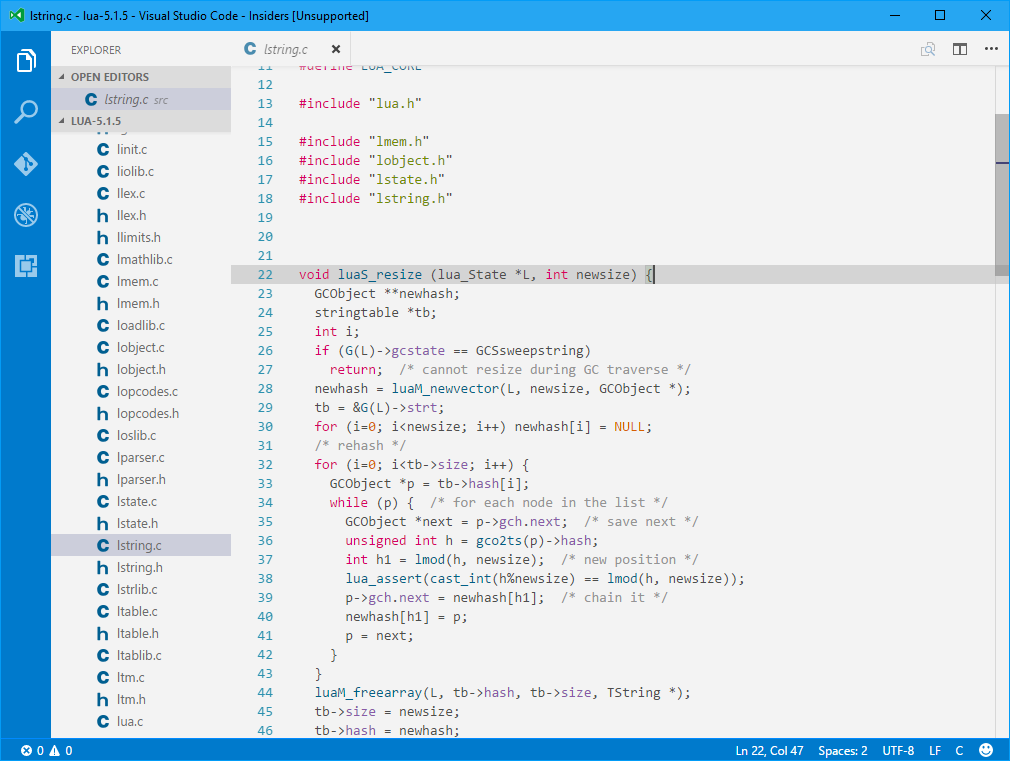Open loadlib.c in the file tree
The width and height of the screenshot is (1010, 761).
coord(141,325)
